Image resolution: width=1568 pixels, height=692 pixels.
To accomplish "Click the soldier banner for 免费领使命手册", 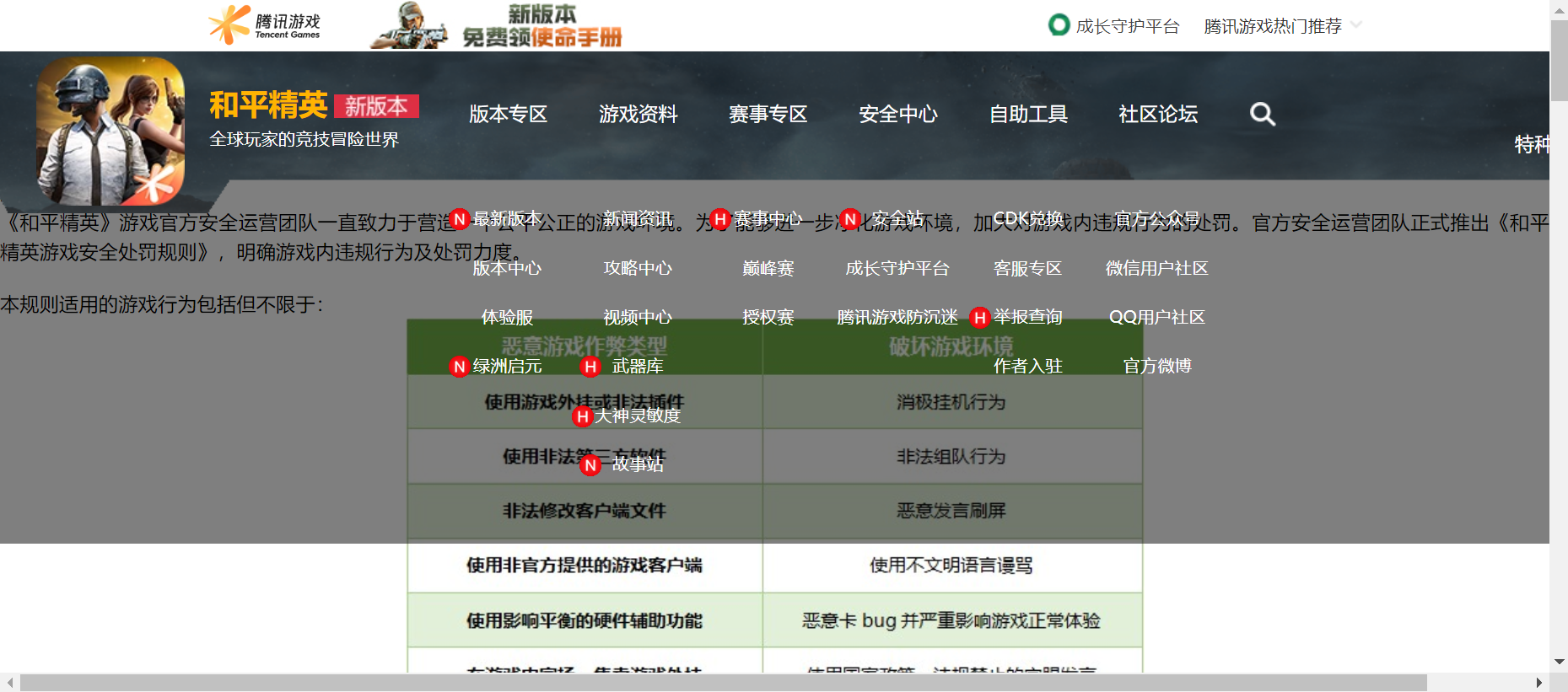I will 497,25.
